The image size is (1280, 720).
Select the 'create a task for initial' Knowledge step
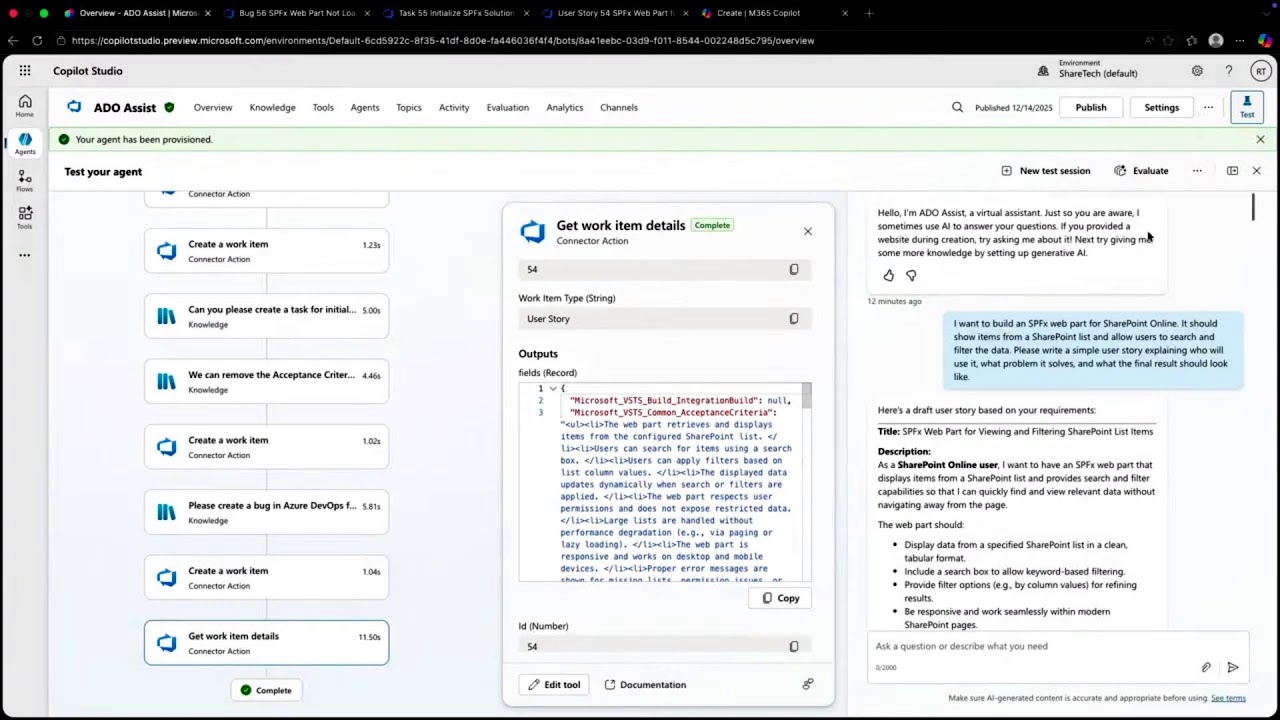266,316
